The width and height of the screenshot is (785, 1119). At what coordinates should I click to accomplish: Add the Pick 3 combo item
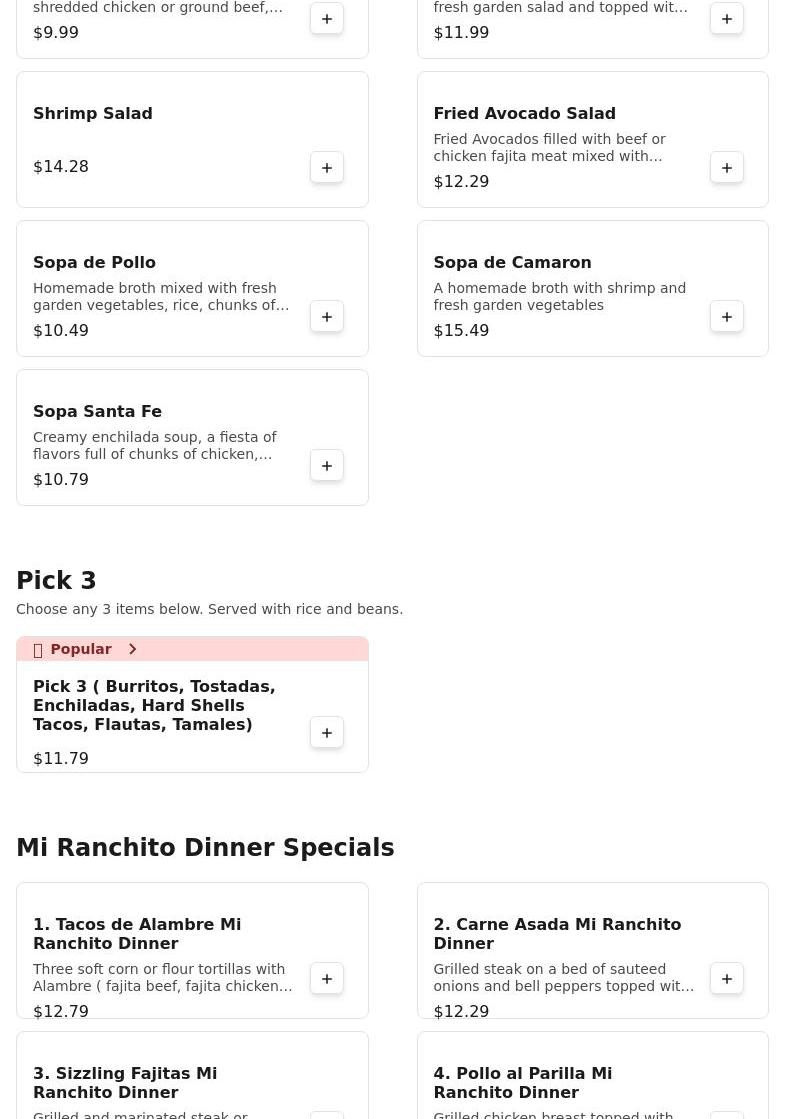(327, 733)
